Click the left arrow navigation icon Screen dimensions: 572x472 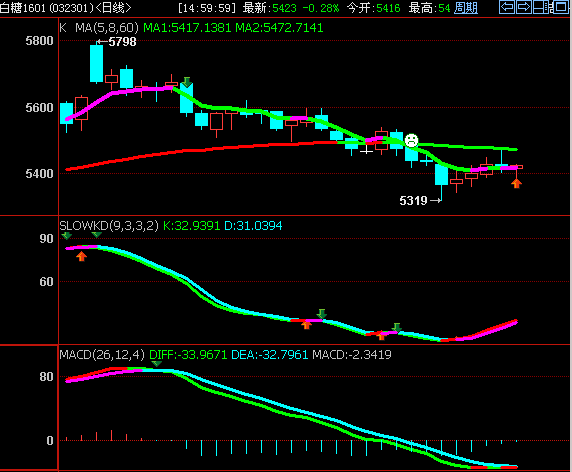(507, 7)
